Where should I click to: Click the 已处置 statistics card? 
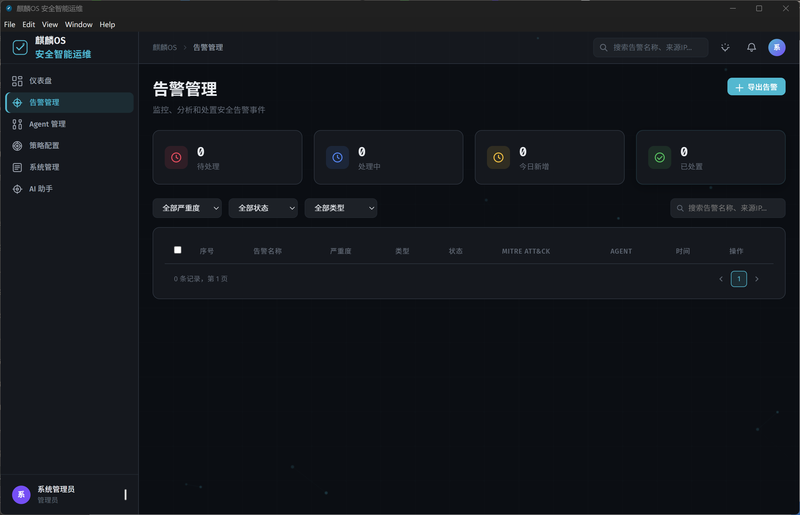[711, 157]
